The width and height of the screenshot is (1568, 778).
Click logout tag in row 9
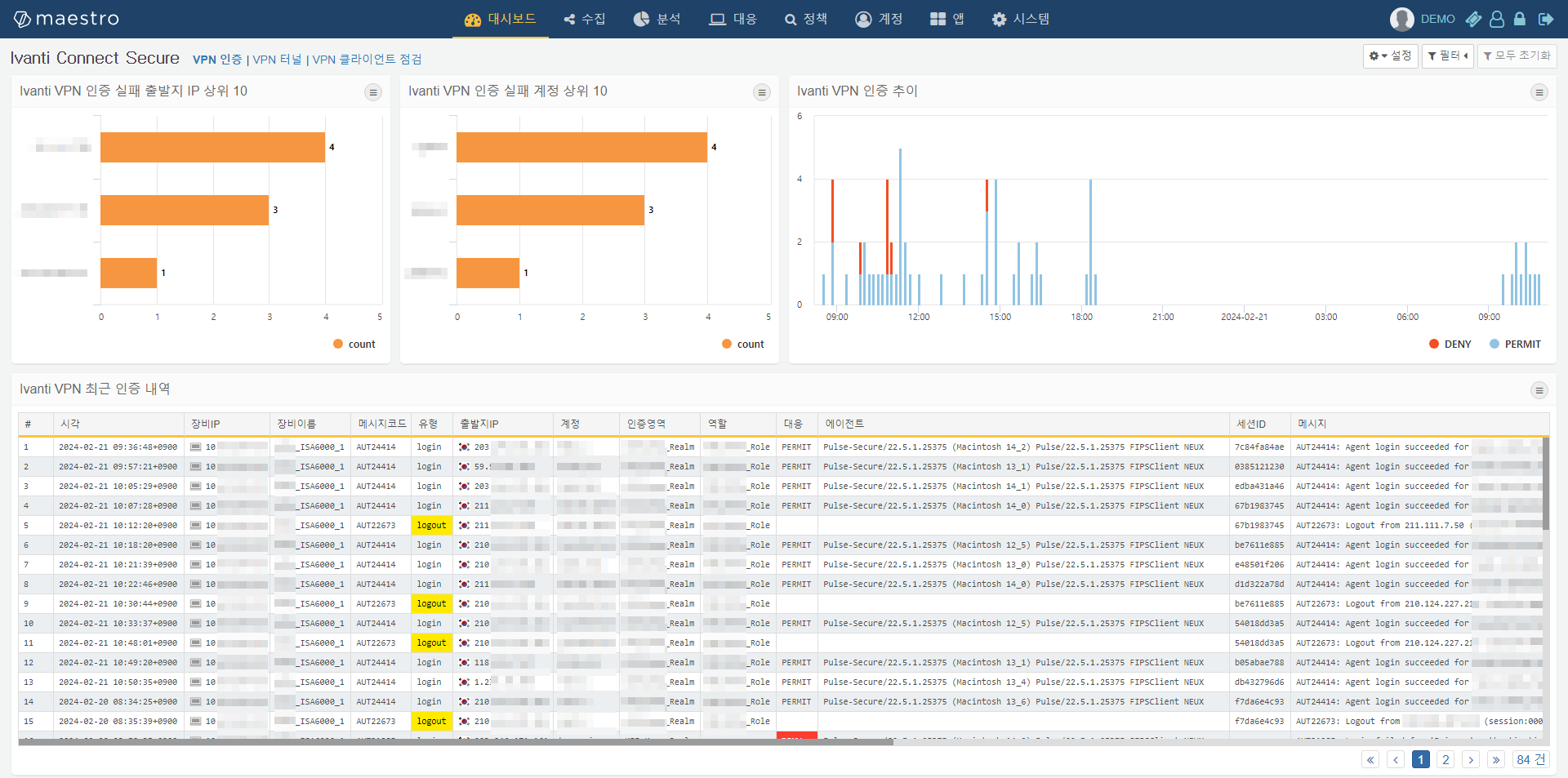[432, 604]
